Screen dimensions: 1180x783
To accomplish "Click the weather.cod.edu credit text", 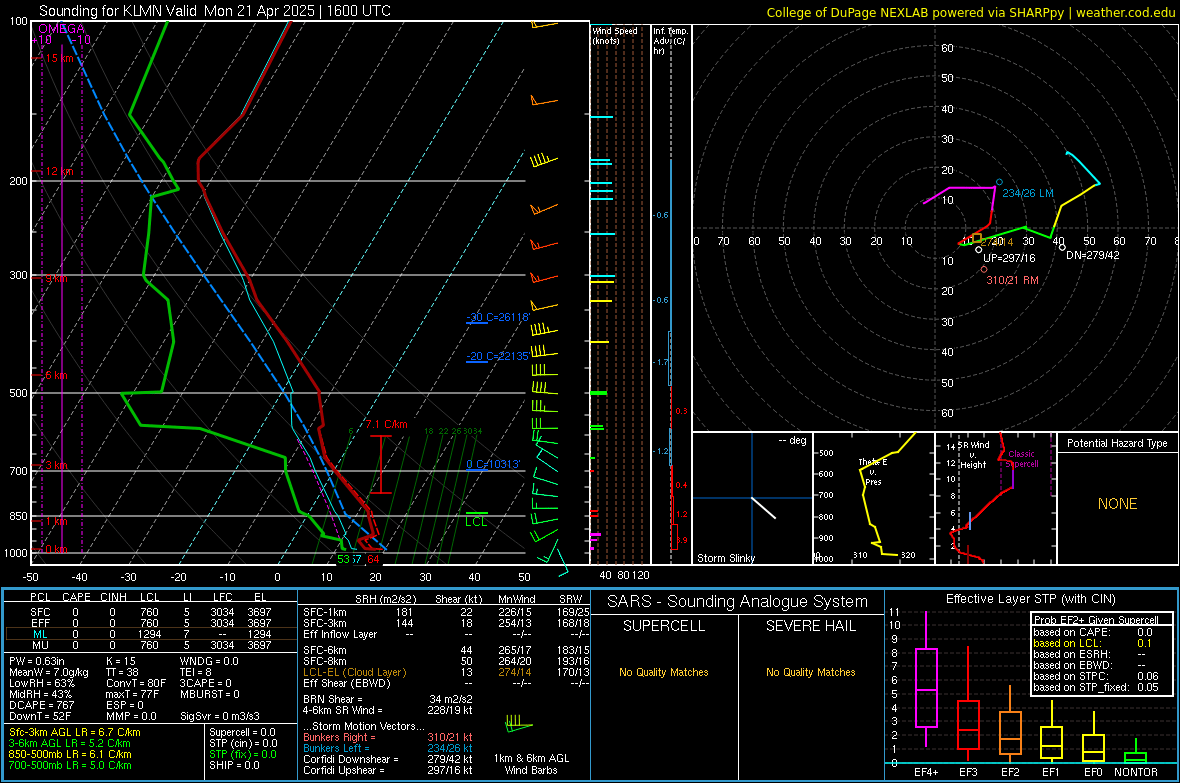I will 1126,12.
